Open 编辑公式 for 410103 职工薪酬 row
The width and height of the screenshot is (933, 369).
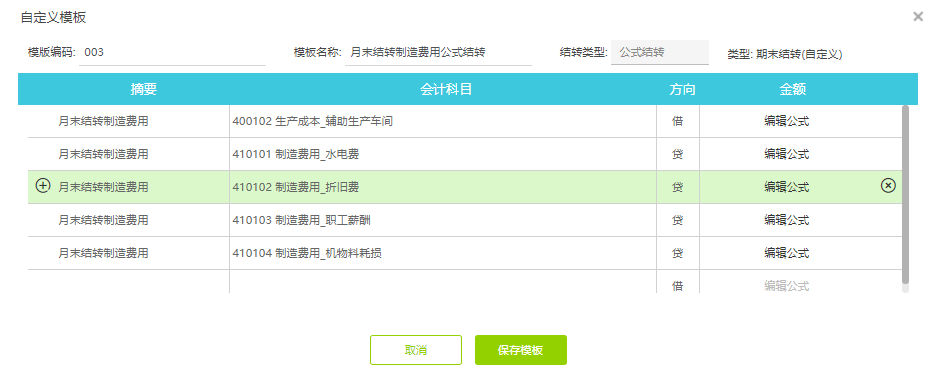(787, 220)
